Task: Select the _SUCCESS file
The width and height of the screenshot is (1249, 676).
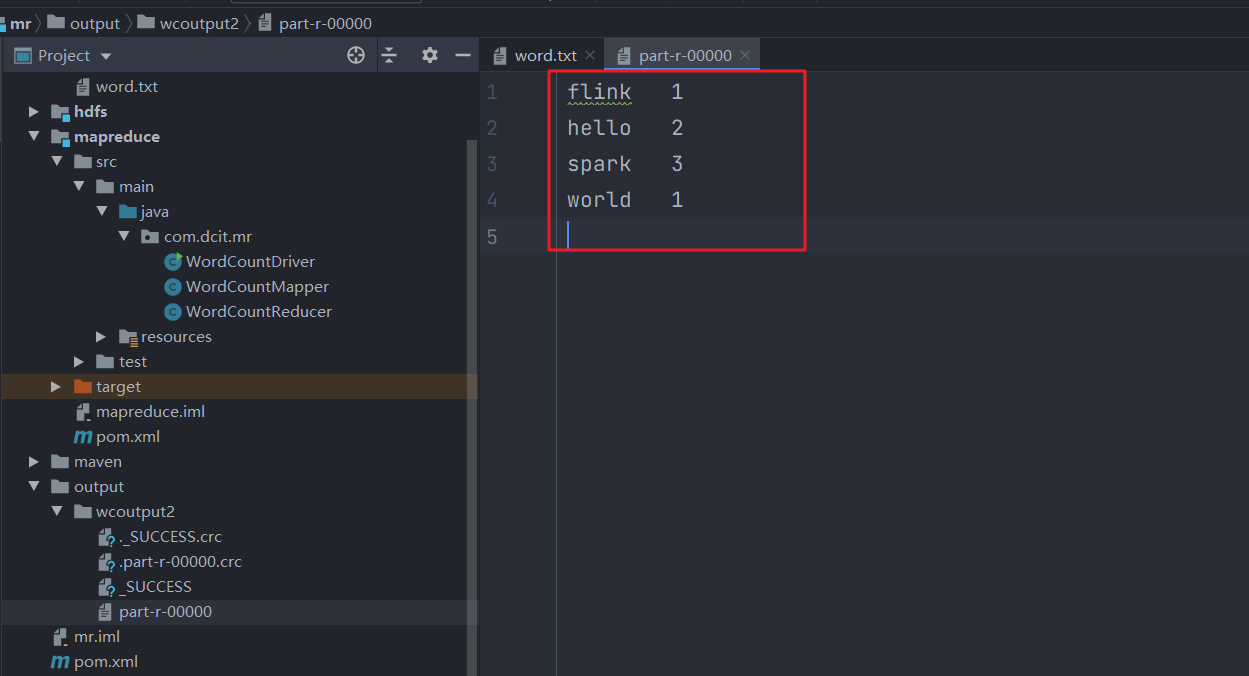Action: [x=155, y=587]
